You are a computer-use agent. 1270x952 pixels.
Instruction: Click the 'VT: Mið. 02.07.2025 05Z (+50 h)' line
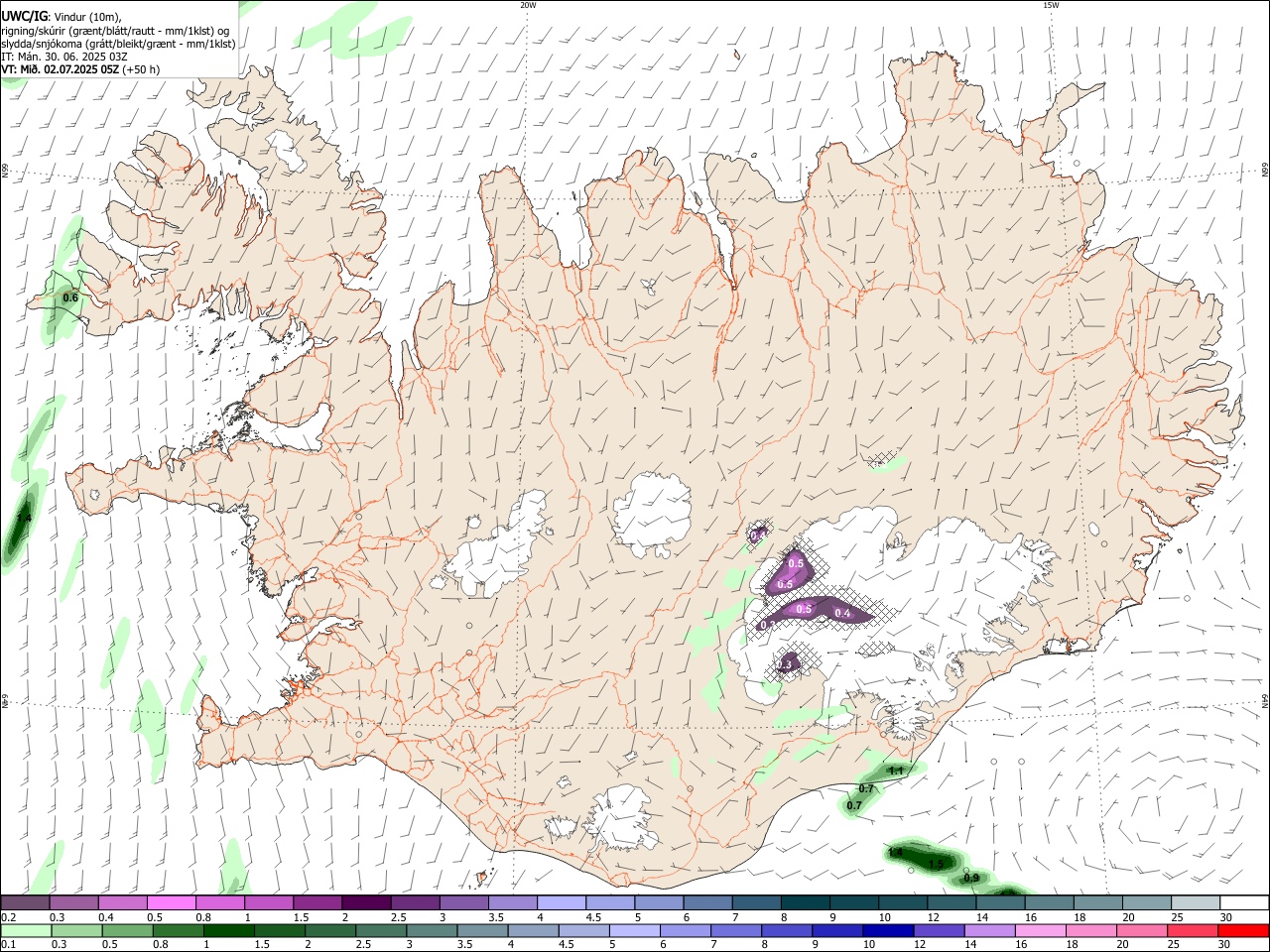(80, 69)
